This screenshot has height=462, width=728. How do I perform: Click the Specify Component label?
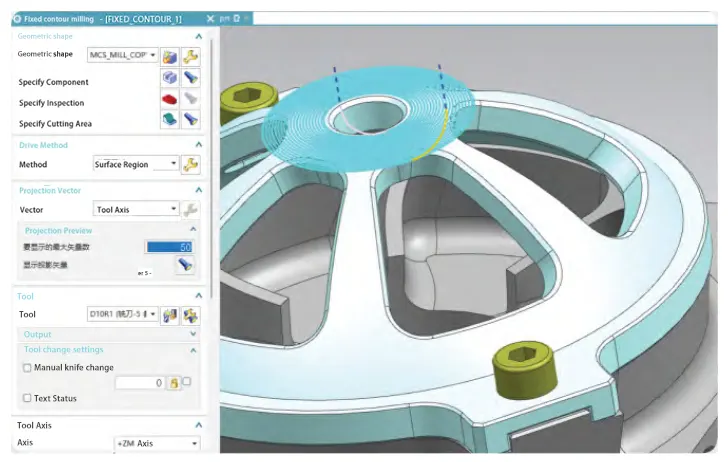coord(53,82)
